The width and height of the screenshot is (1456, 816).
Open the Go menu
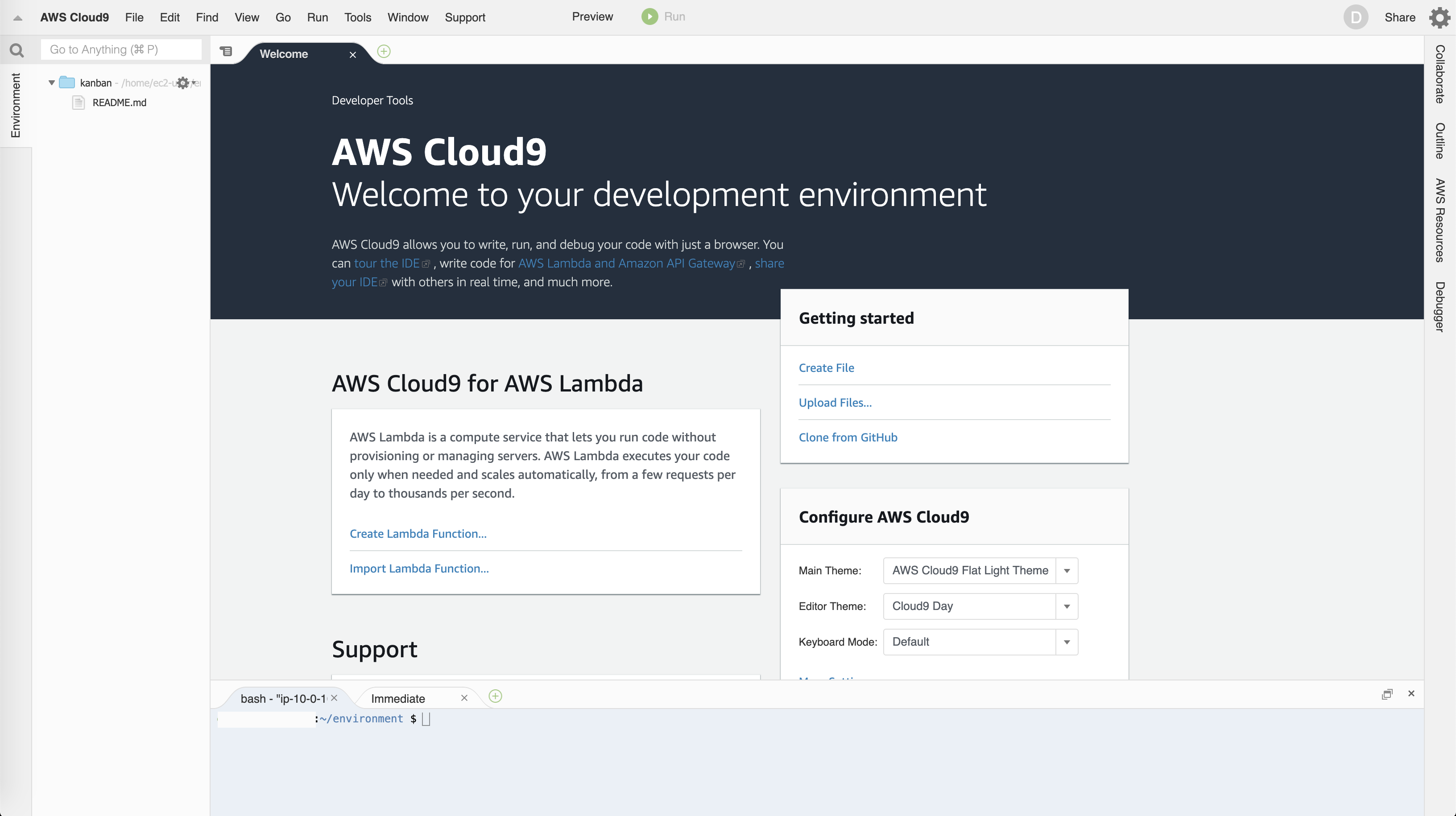click(x=283, y=17)
